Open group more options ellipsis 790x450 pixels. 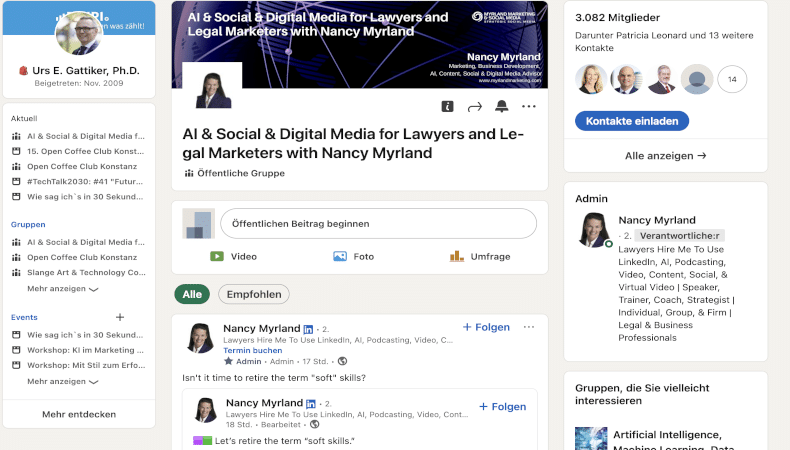pos(529,106)
